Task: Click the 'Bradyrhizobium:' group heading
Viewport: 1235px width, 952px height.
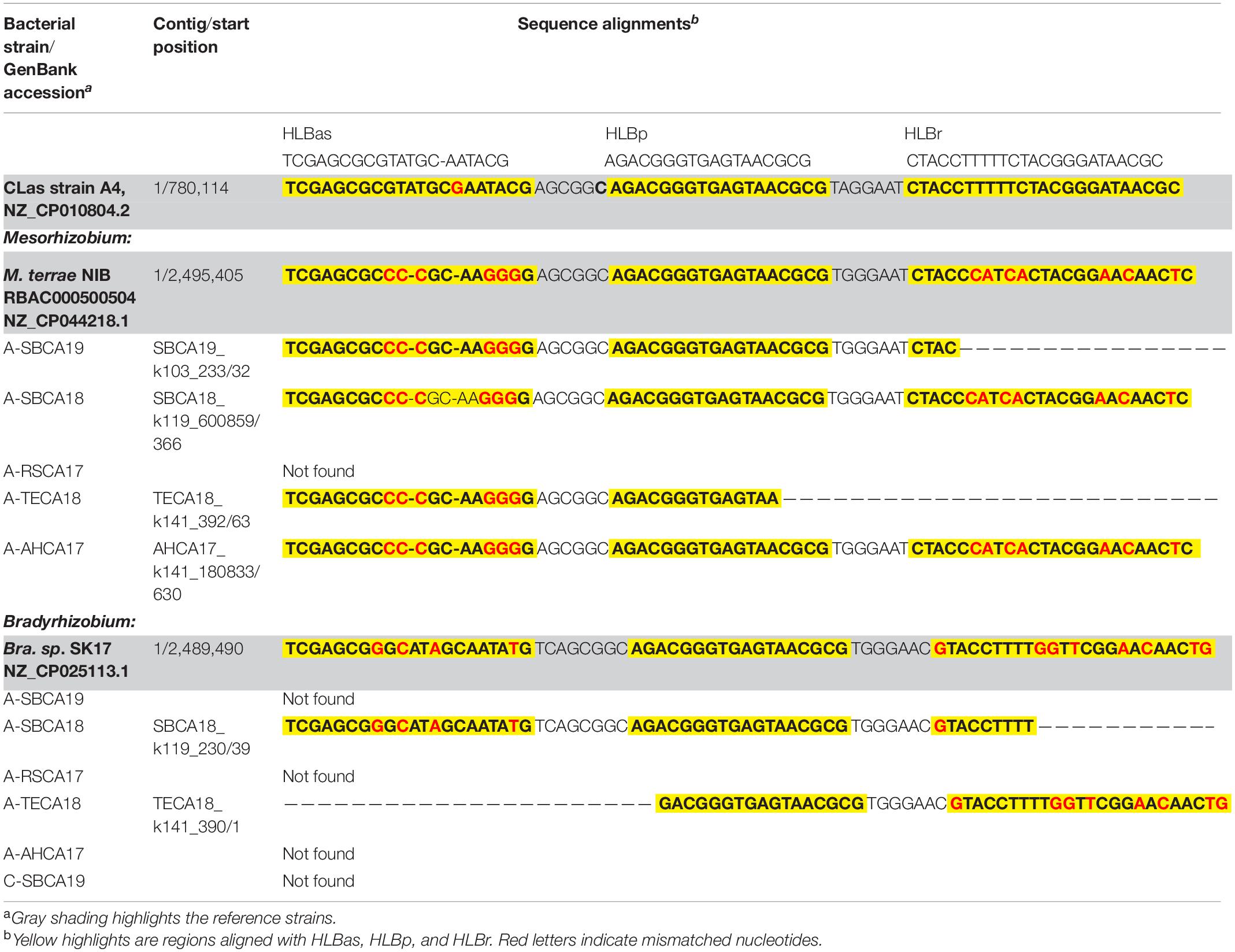Action: point(69,621)
